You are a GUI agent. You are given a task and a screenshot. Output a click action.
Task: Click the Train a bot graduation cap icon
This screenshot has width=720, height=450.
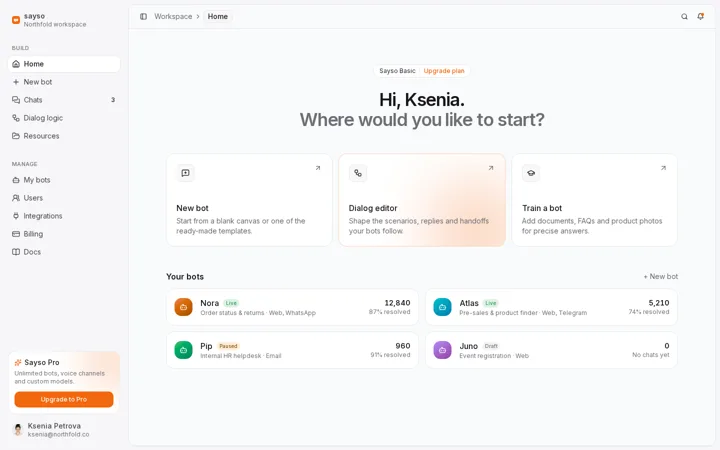click(531, 173)
